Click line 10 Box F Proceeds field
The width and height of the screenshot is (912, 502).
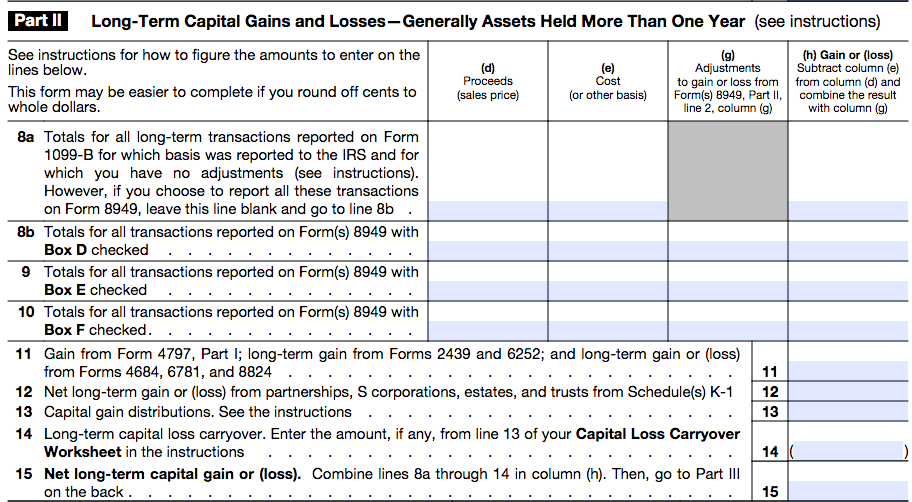coord(487,330)
